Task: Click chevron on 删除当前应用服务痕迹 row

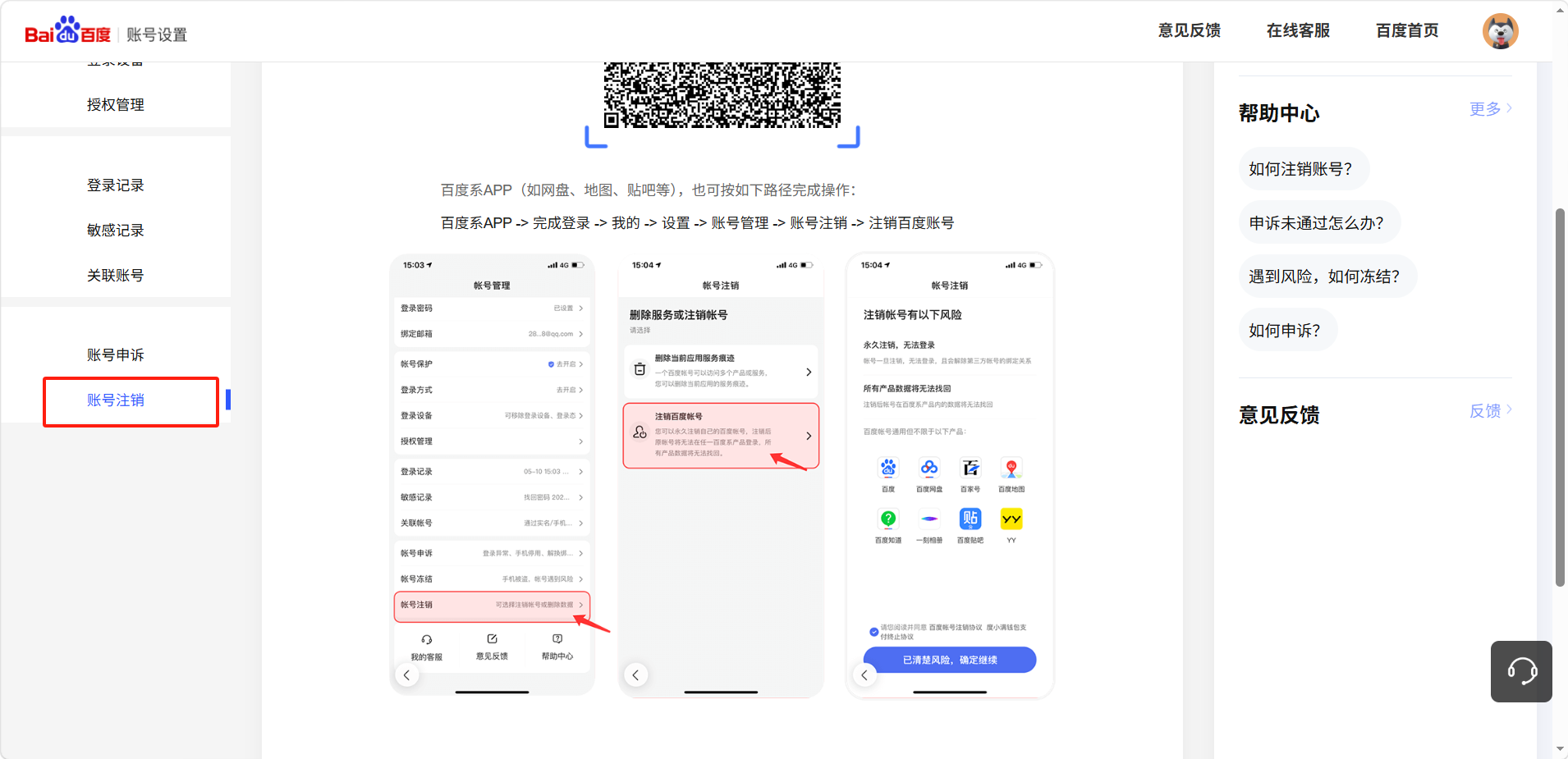Action: (x=809, y=372)
